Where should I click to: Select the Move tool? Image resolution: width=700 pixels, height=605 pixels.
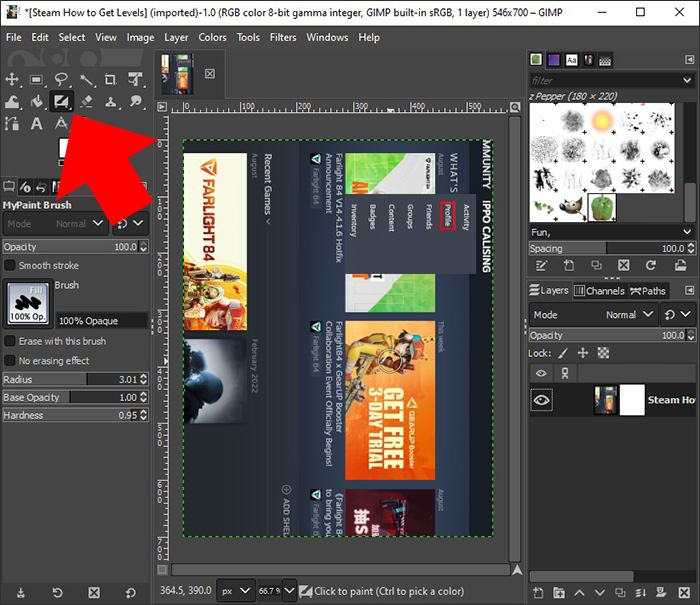tap(13, 79)
